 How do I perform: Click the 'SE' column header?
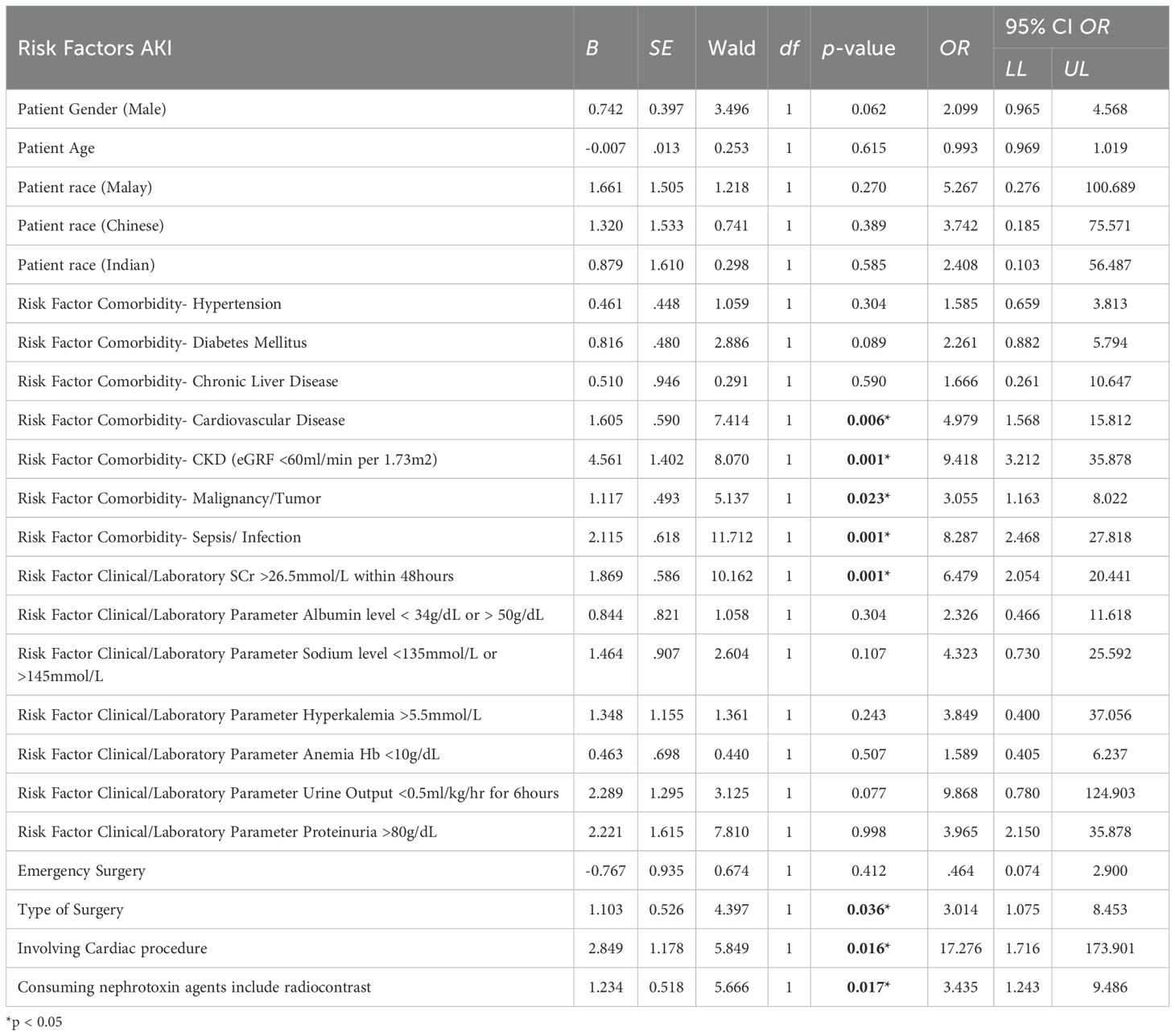pos(660,48)
